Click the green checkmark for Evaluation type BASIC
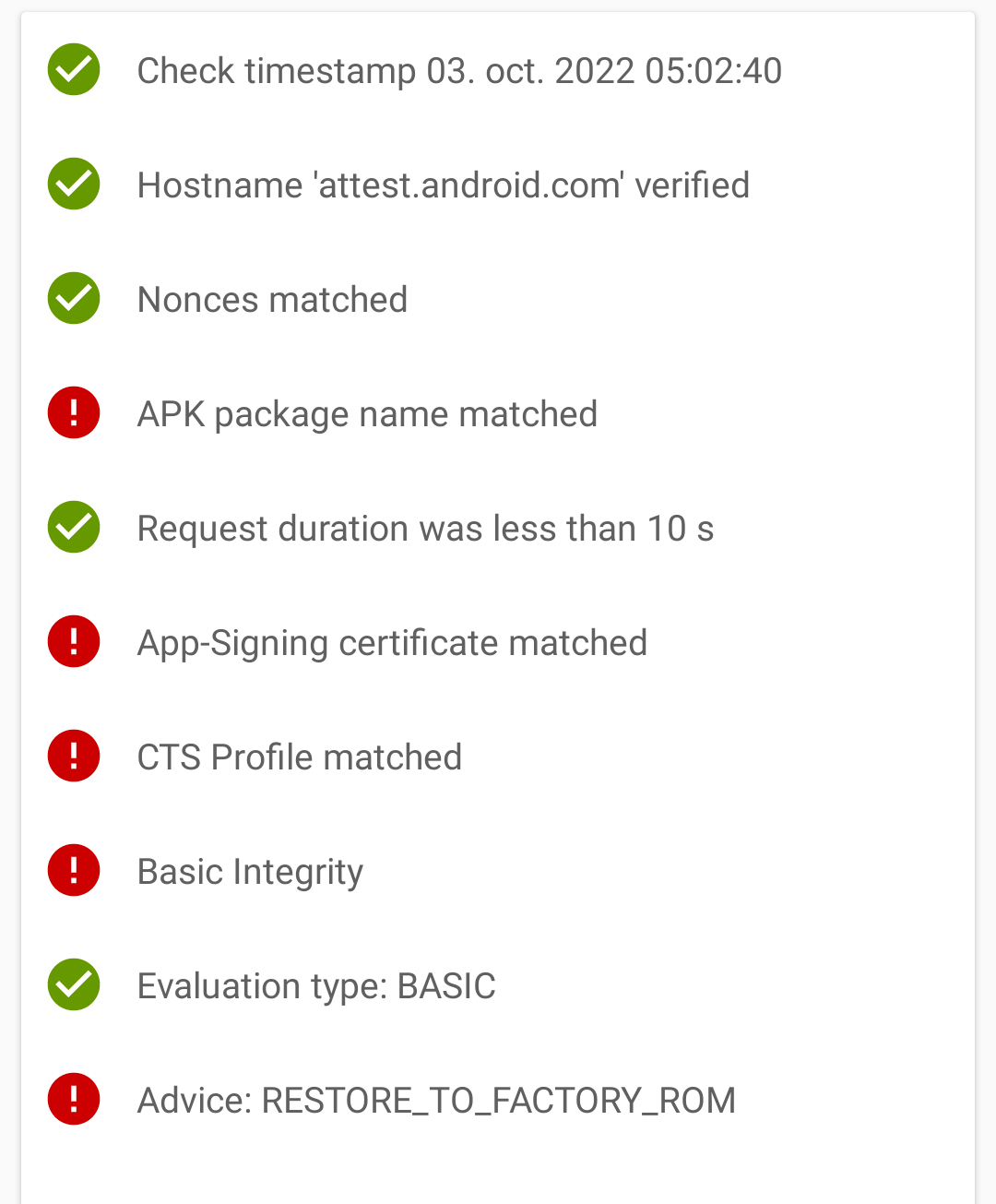This screenshot has height=1204, width=996. click(73, 984)
